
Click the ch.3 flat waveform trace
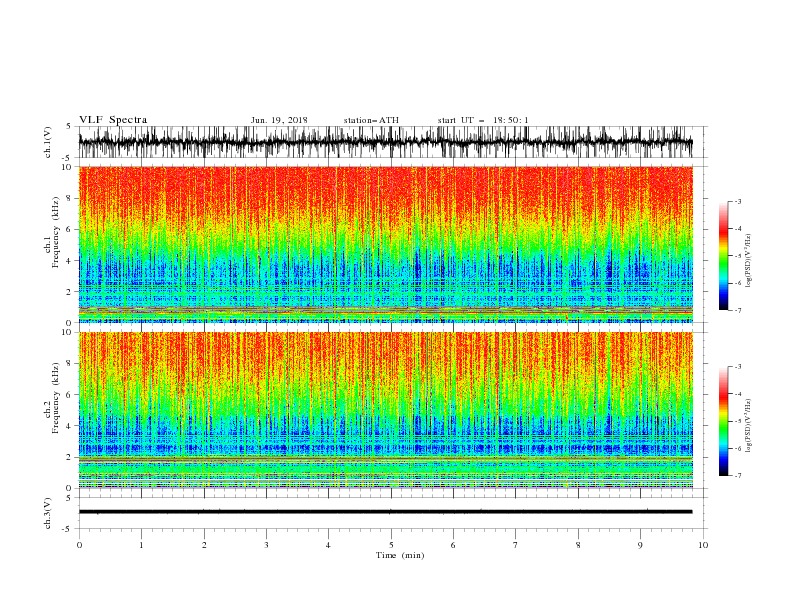coord(385,512)
